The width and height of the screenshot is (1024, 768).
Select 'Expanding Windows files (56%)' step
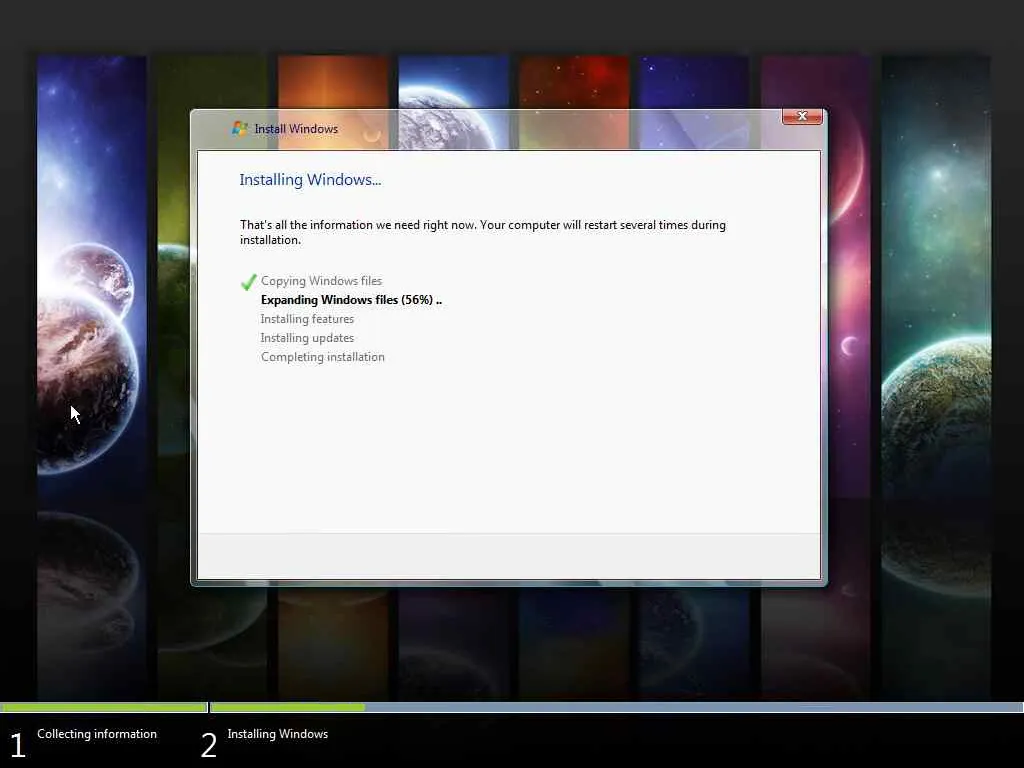[351, 300]
